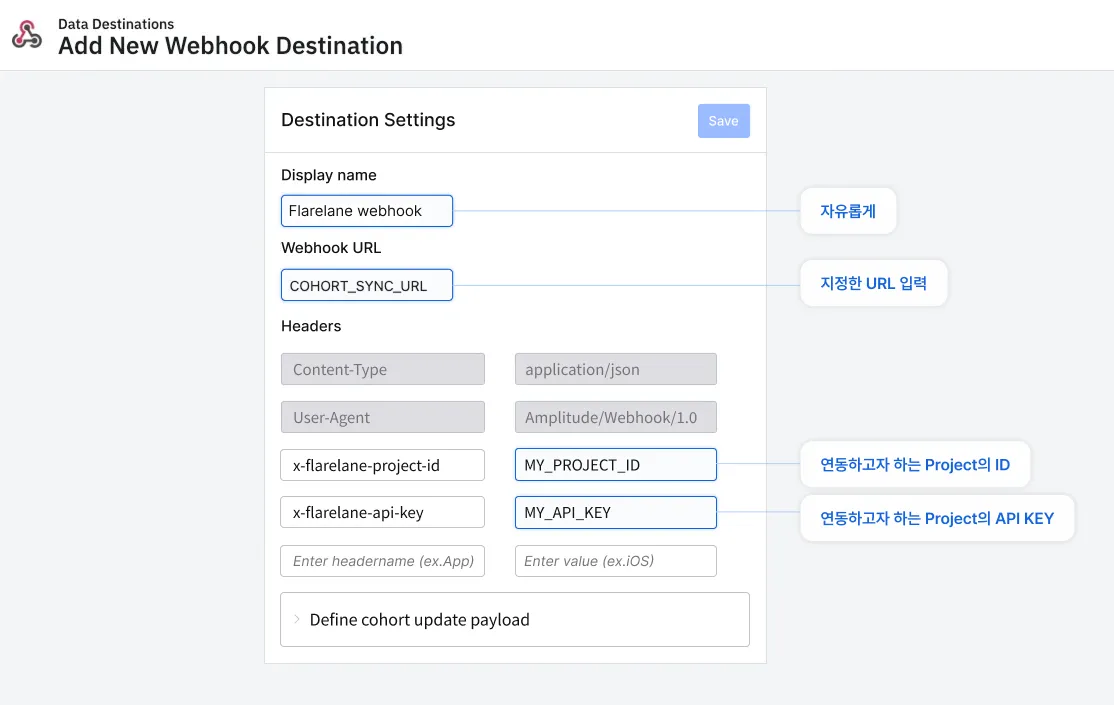
Task: Click the empty Enter headername field
Action: pos(383,561)
